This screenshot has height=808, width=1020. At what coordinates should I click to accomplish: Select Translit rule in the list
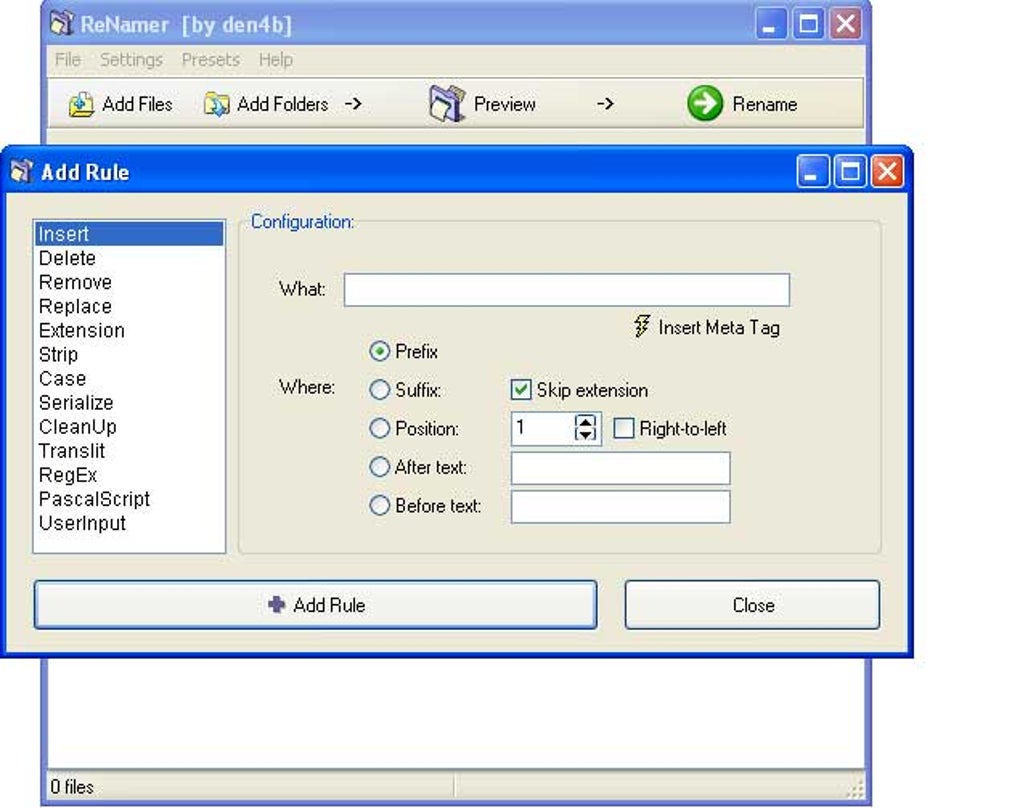129,451
